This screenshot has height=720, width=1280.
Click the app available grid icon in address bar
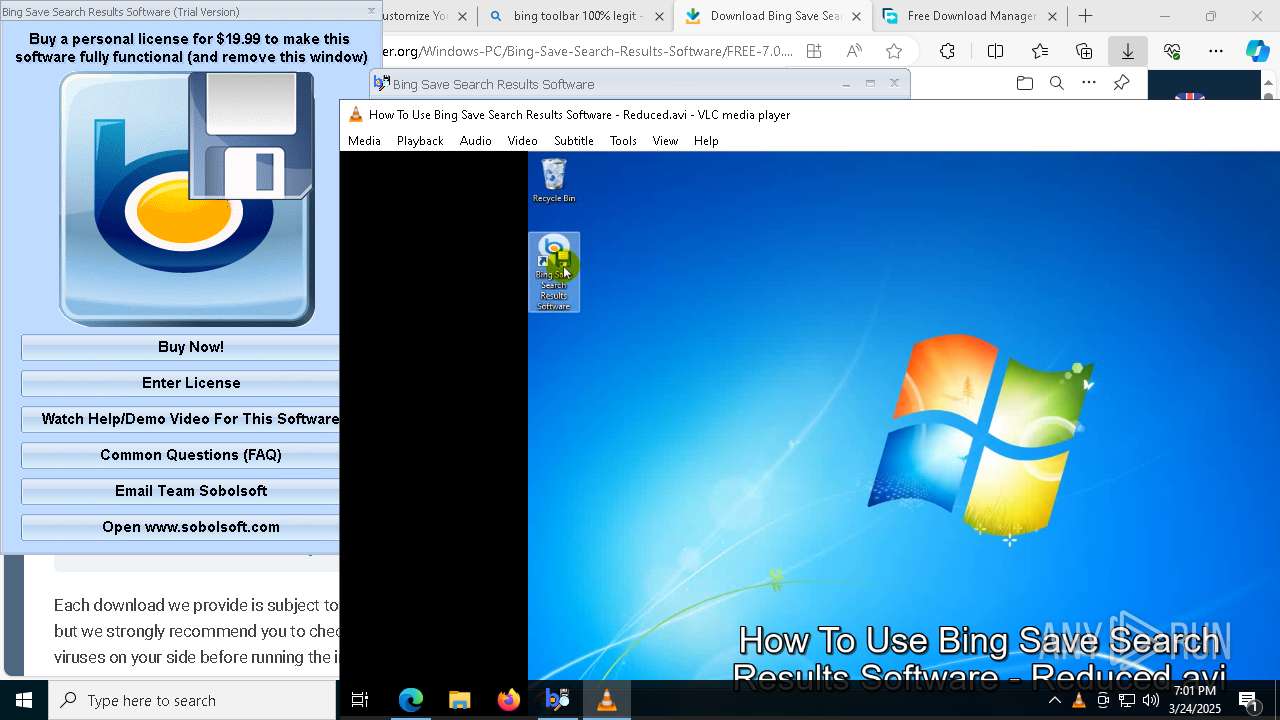(x=814, y=51)
